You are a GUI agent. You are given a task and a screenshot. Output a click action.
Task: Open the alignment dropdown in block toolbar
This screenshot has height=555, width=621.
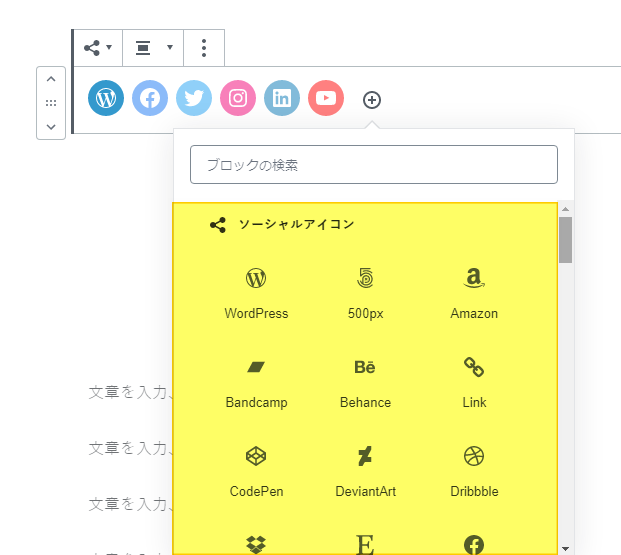(153, 48)
